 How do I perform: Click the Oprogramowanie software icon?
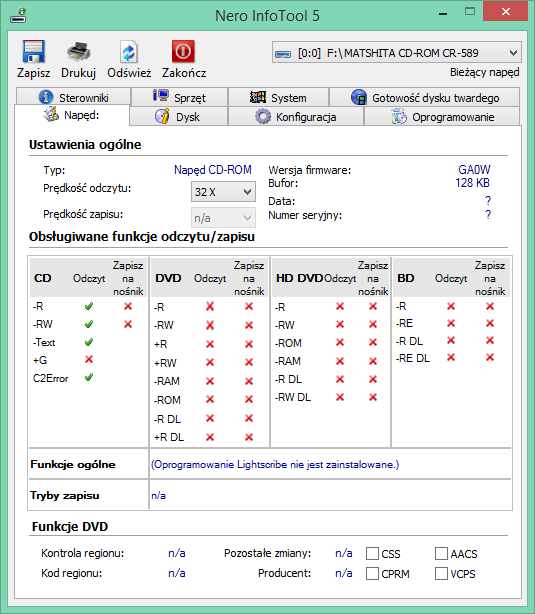(x=399, y=116)
